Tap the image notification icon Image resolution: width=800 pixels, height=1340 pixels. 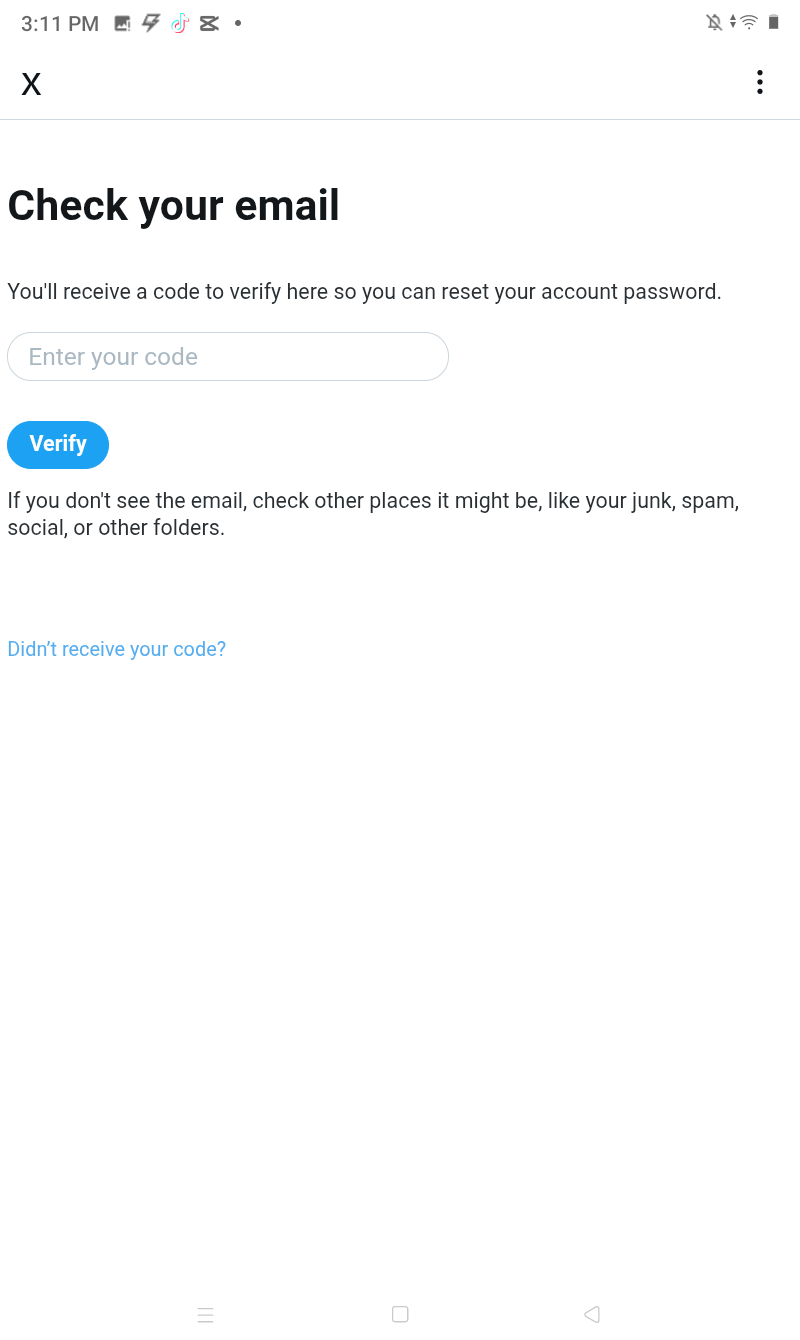click(x=123, y=23)
